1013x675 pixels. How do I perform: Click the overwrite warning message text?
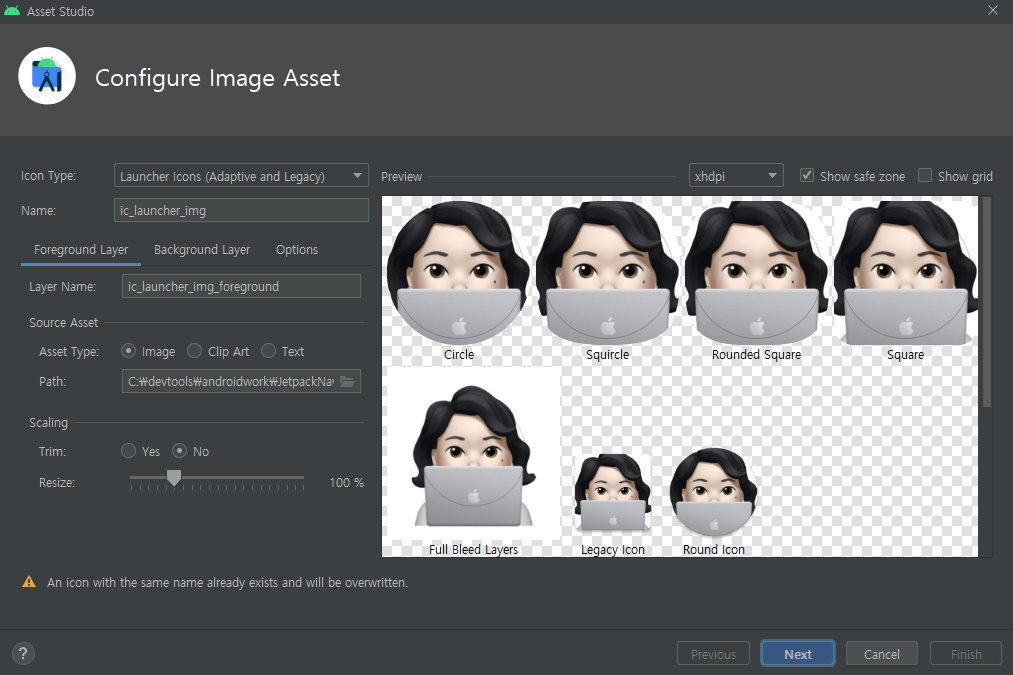(227, 582)
